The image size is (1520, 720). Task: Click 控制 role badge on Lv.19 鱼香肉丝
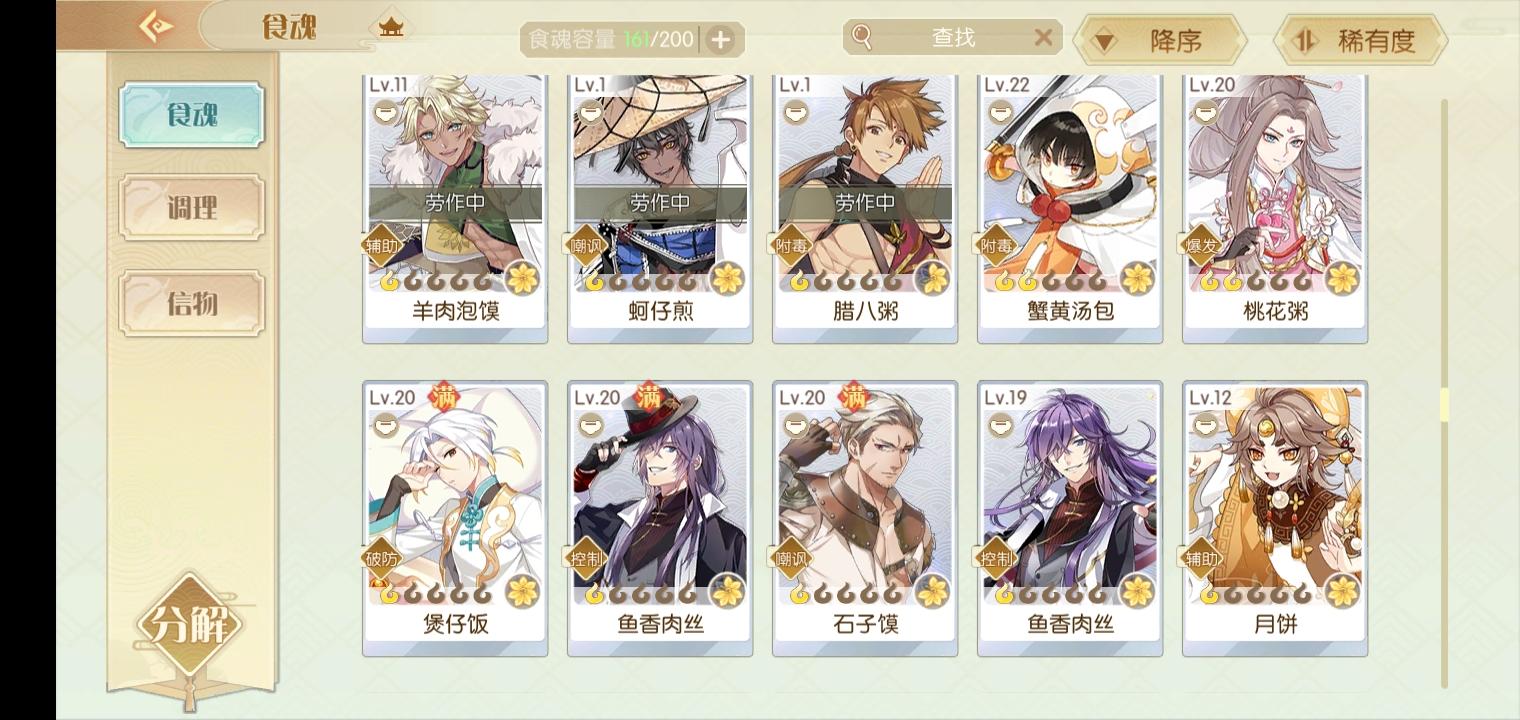(x=996, y=559)
